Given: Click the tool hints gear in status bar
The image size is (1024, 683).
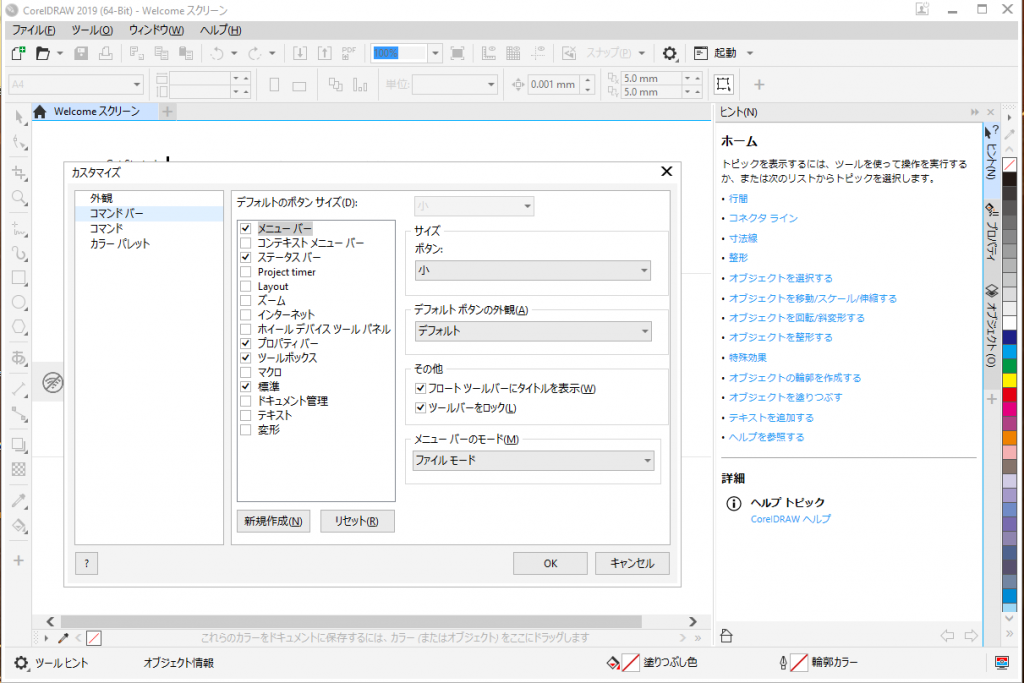Looking at the screenshot, I should pos(21,663).
